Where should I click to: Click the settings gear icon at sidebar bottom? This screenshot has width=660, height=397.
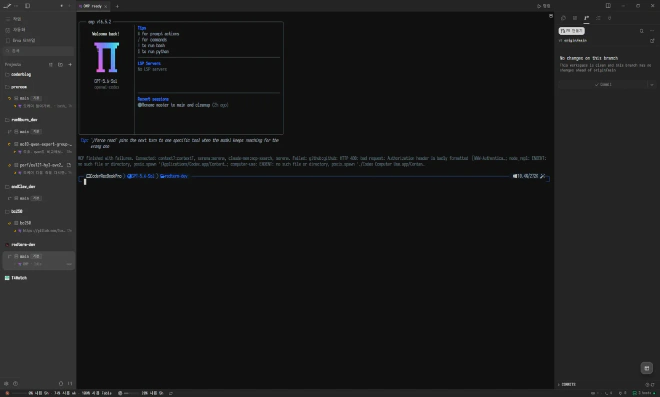tap(6, 384)
